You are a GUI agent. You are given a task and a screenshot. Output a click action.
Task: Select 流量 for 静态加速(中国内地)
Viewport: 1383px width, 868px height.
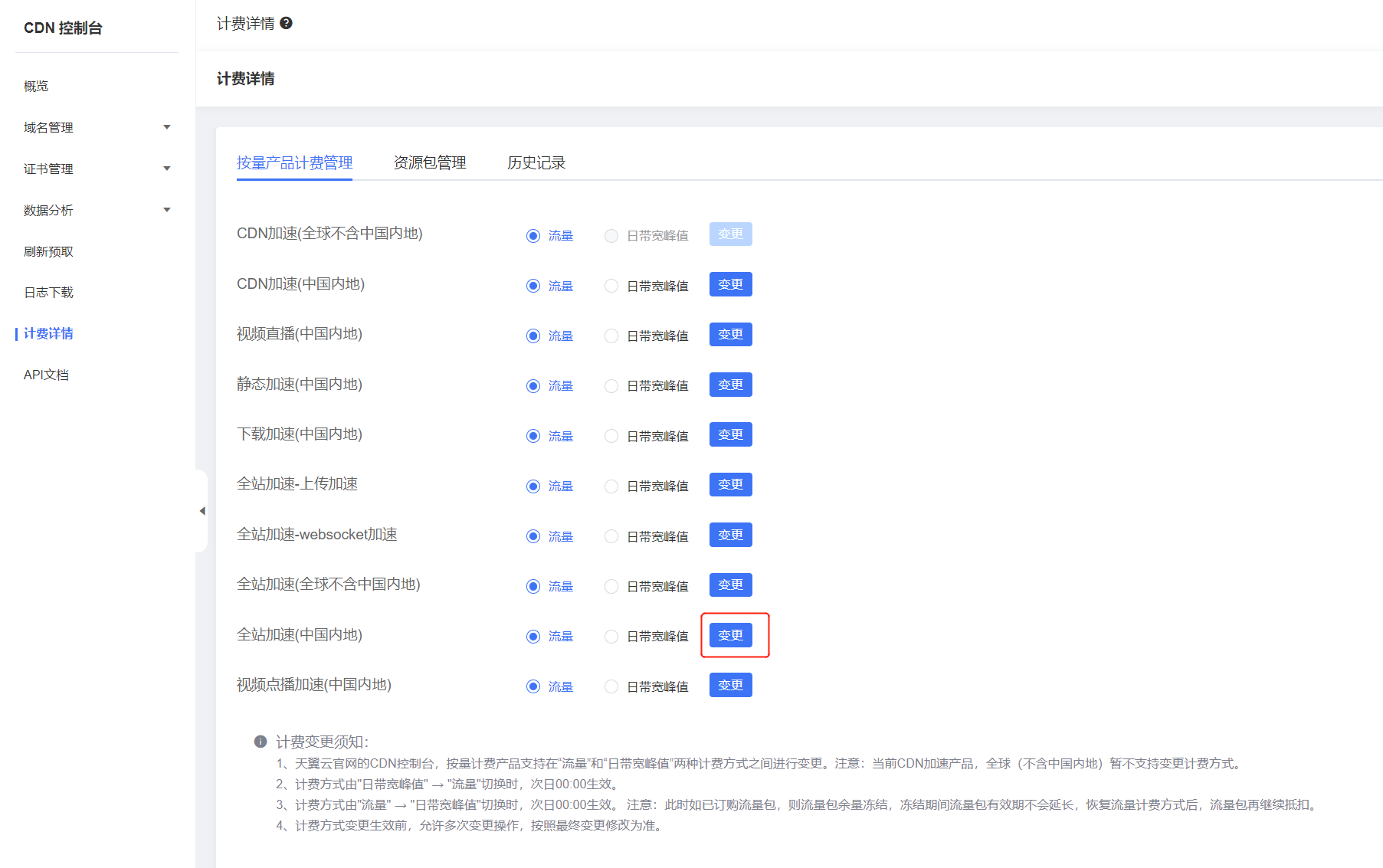click(x=549, y=386)
